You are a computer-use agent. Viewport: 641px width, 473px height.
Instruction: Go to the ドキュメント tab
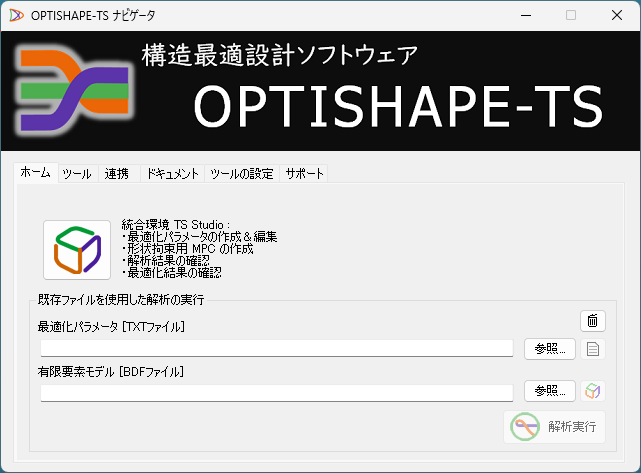tap(173, 174)
